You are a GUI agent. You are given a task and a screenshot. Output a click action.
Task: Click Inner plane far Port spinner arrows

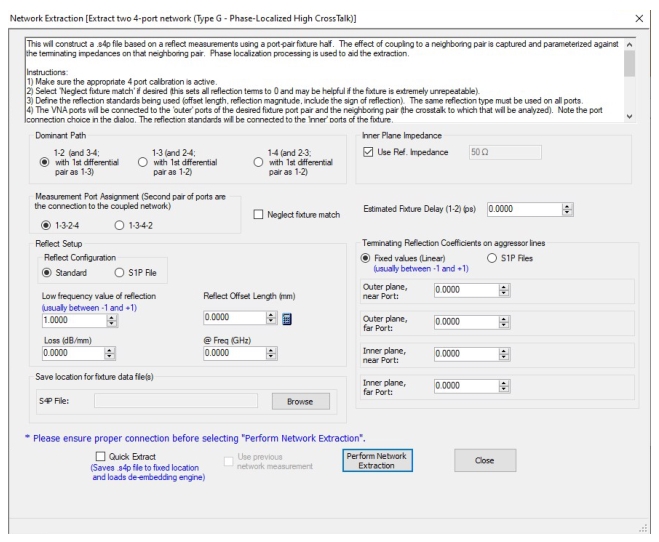point(504,386)
